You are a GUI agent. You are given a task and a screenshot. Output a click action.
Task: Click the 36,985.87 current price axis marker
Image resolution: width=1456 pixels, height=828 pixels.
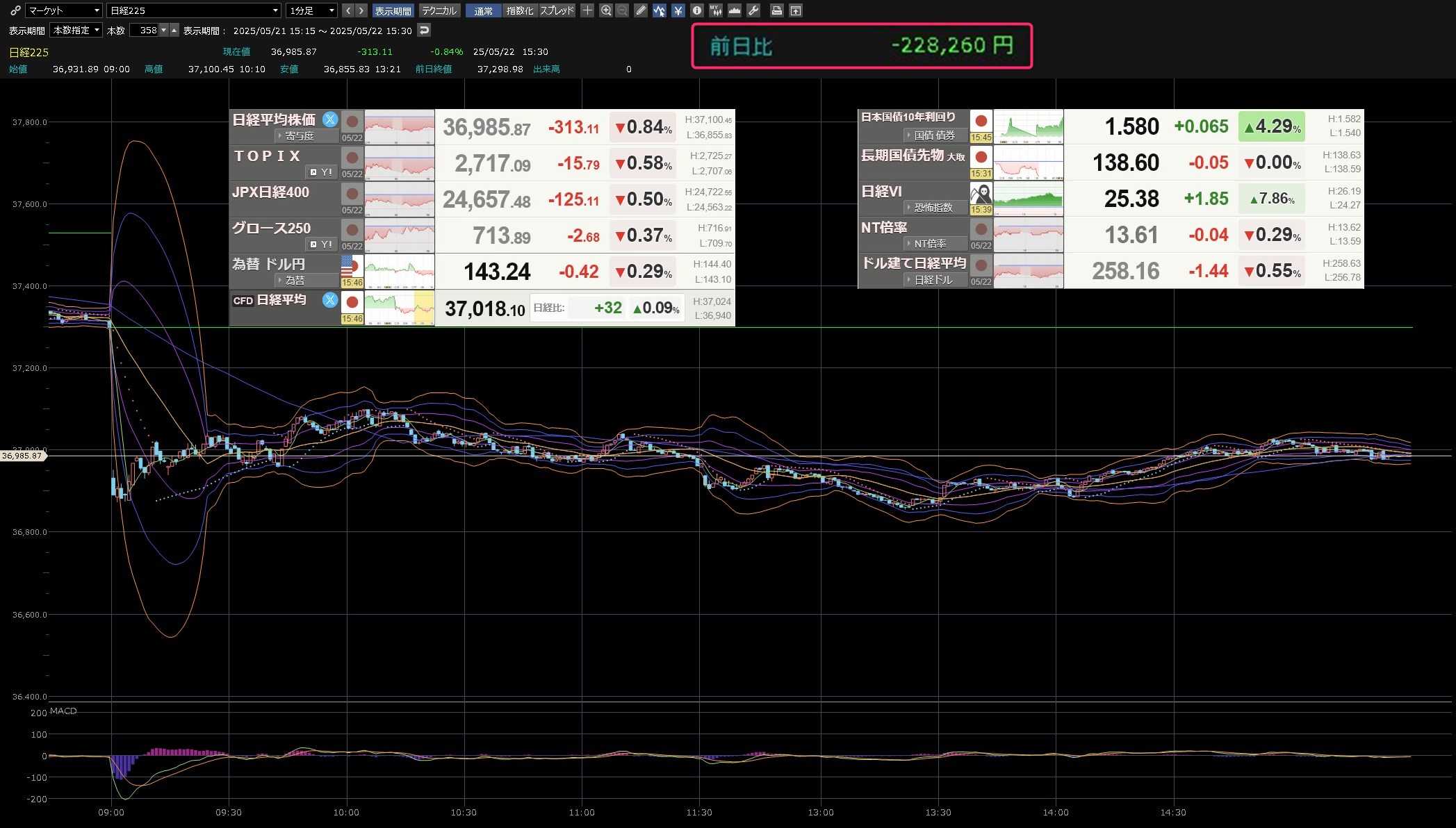[x=23, y=456]
